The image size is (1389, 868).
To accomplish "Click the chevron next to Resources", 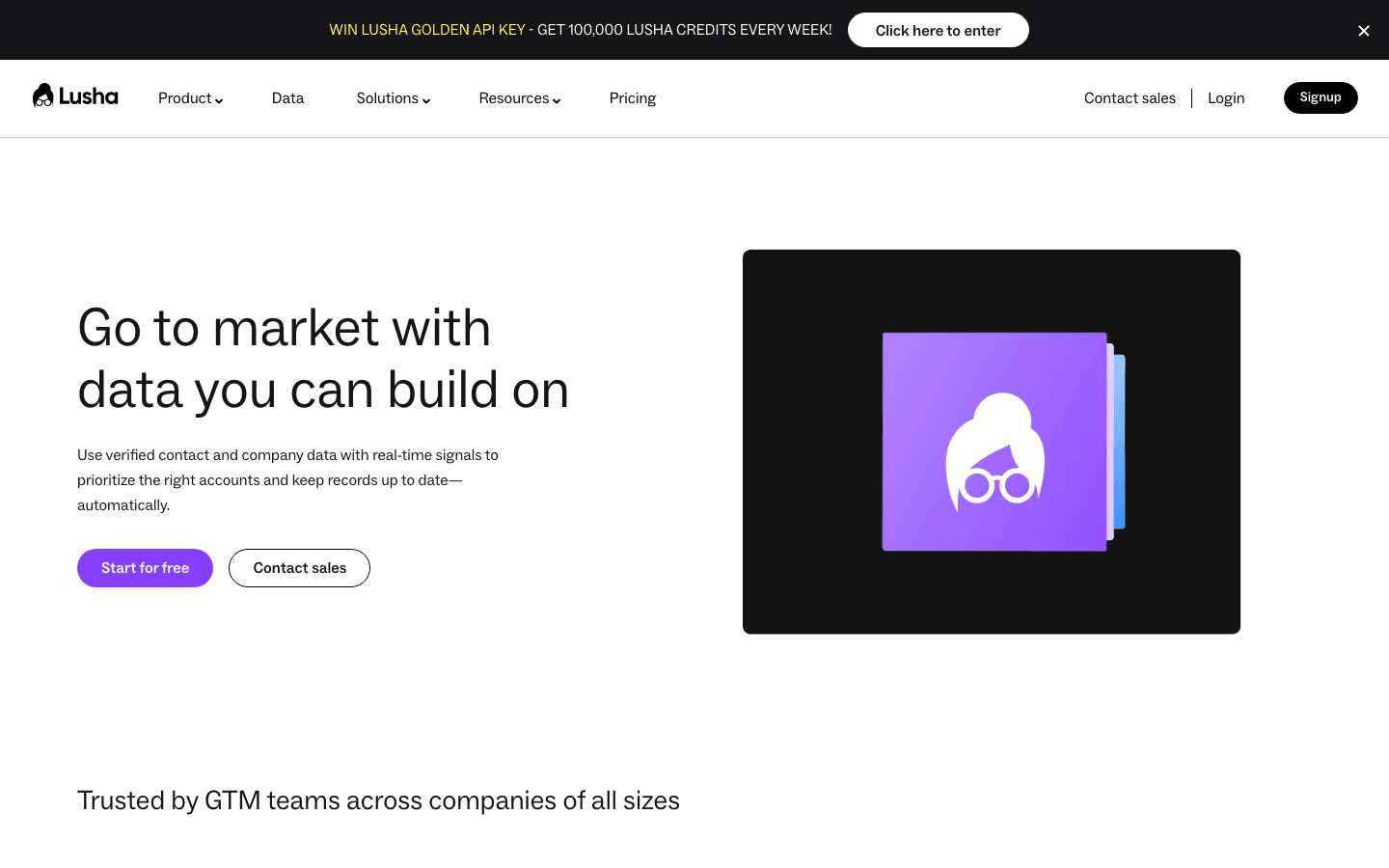I will point(558,99).
